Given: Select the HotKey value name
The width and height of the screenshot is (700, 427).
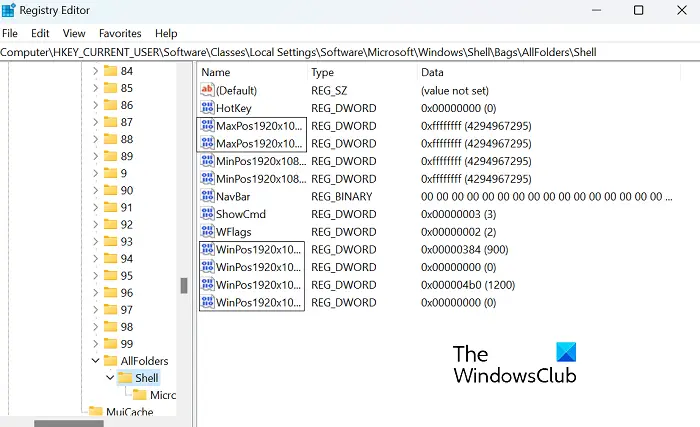Looking at the screenshot, I should 233,108.
